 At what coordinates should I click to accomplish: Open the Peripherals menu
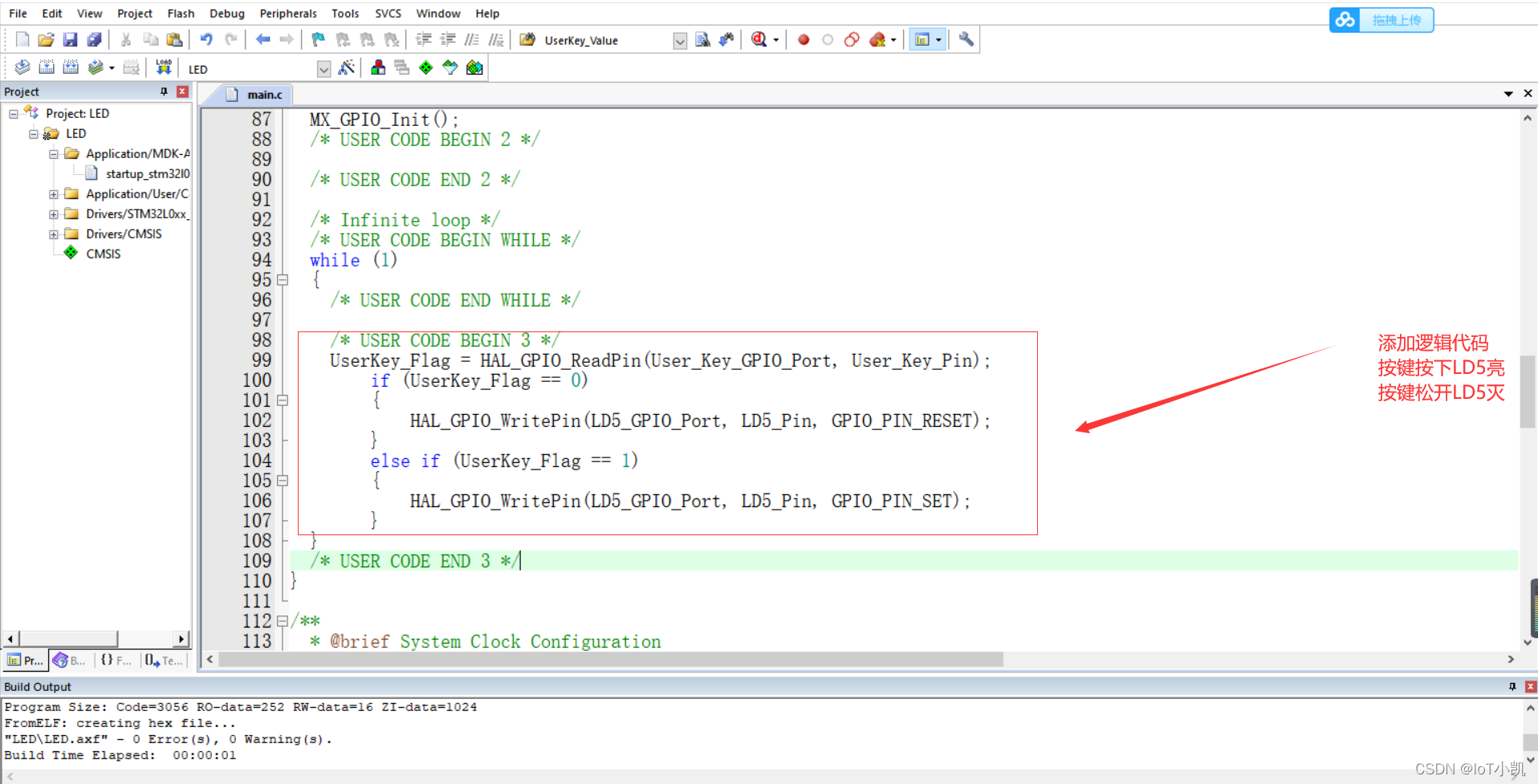tap(288, 13)
